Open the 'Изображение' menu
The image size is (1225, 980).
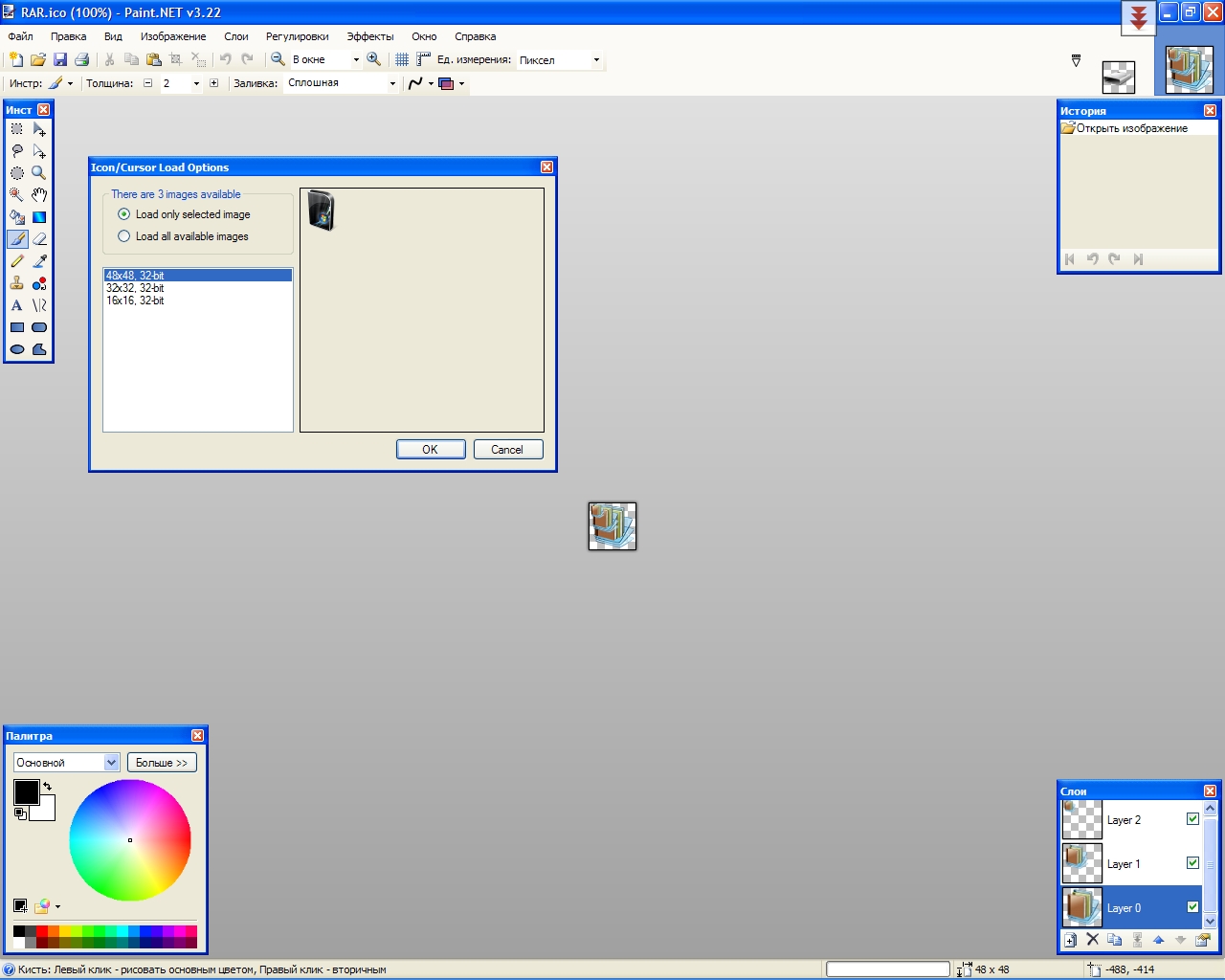pyautogui.click(x=173, y=36)
